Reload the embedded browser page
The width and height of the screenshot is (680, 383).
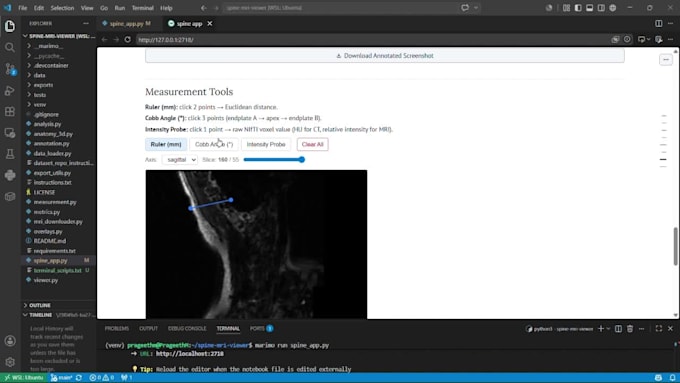[x=128, y=39]
